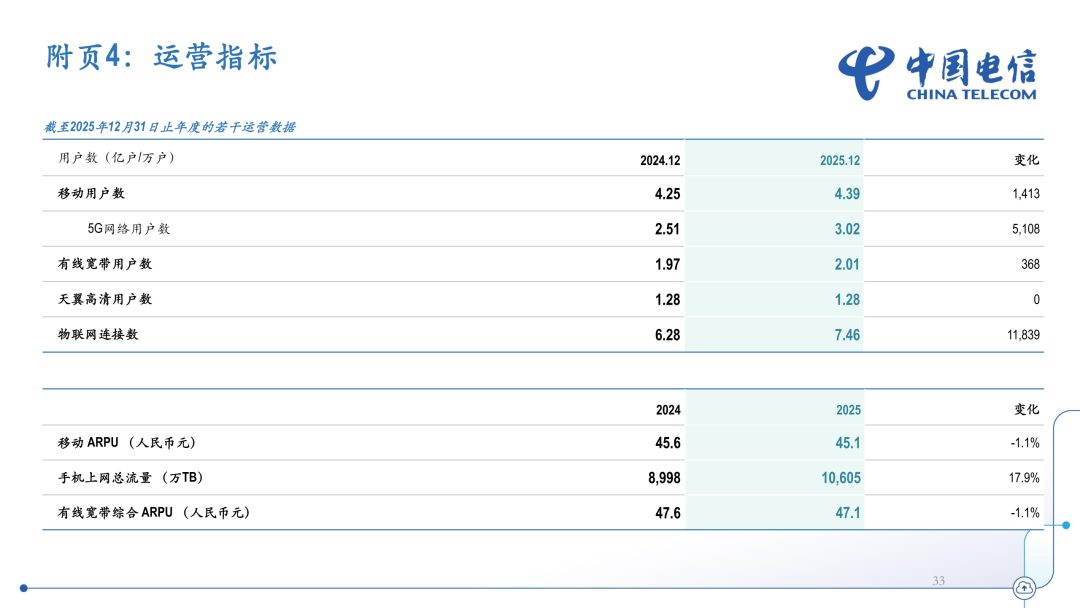The image size is (1080, 608).
Task: Click the 有线宽带综合 ARPU row label
Action: point(153,513)
